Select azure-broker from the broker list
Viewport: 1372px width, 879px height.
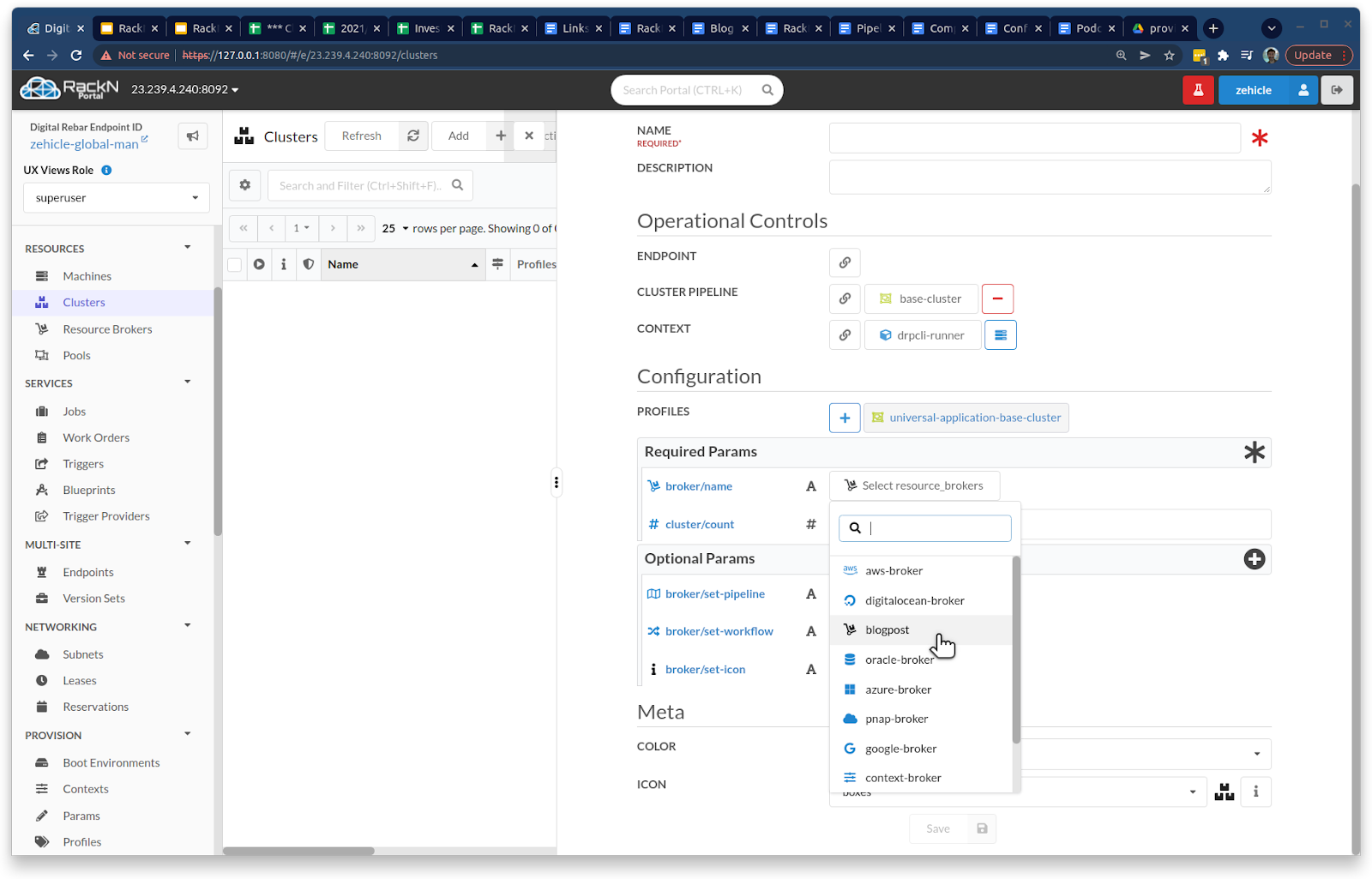[x=922, y=689]
